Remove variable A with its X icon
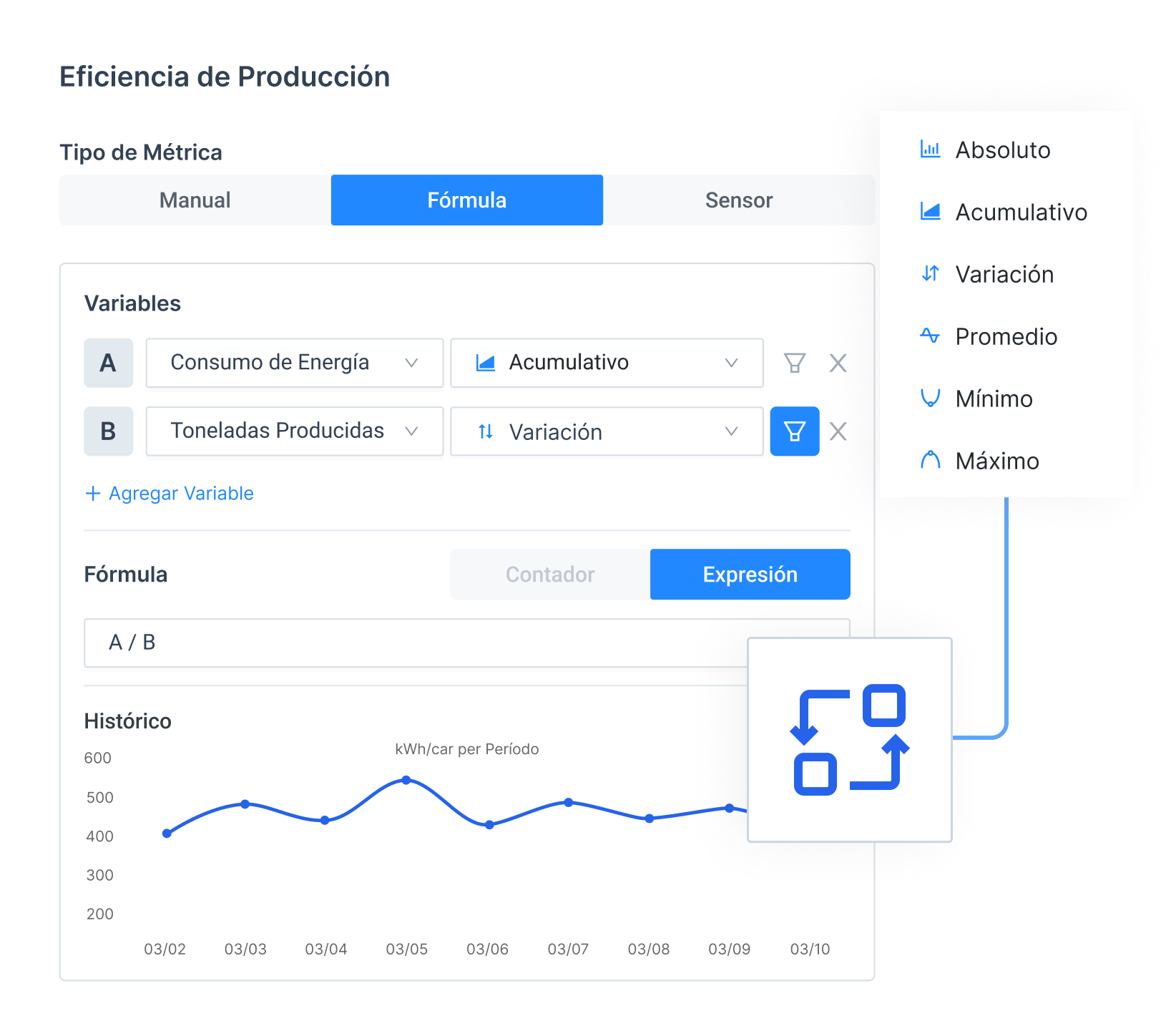1176x1031 pixels. [838, 363]
